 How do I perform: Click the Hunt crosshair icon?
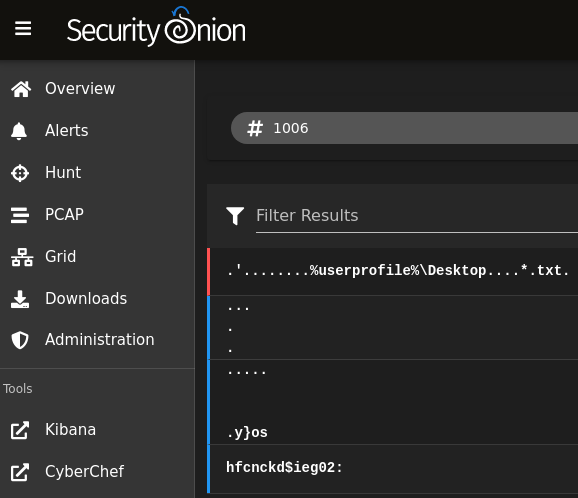(x=20, y=173)
